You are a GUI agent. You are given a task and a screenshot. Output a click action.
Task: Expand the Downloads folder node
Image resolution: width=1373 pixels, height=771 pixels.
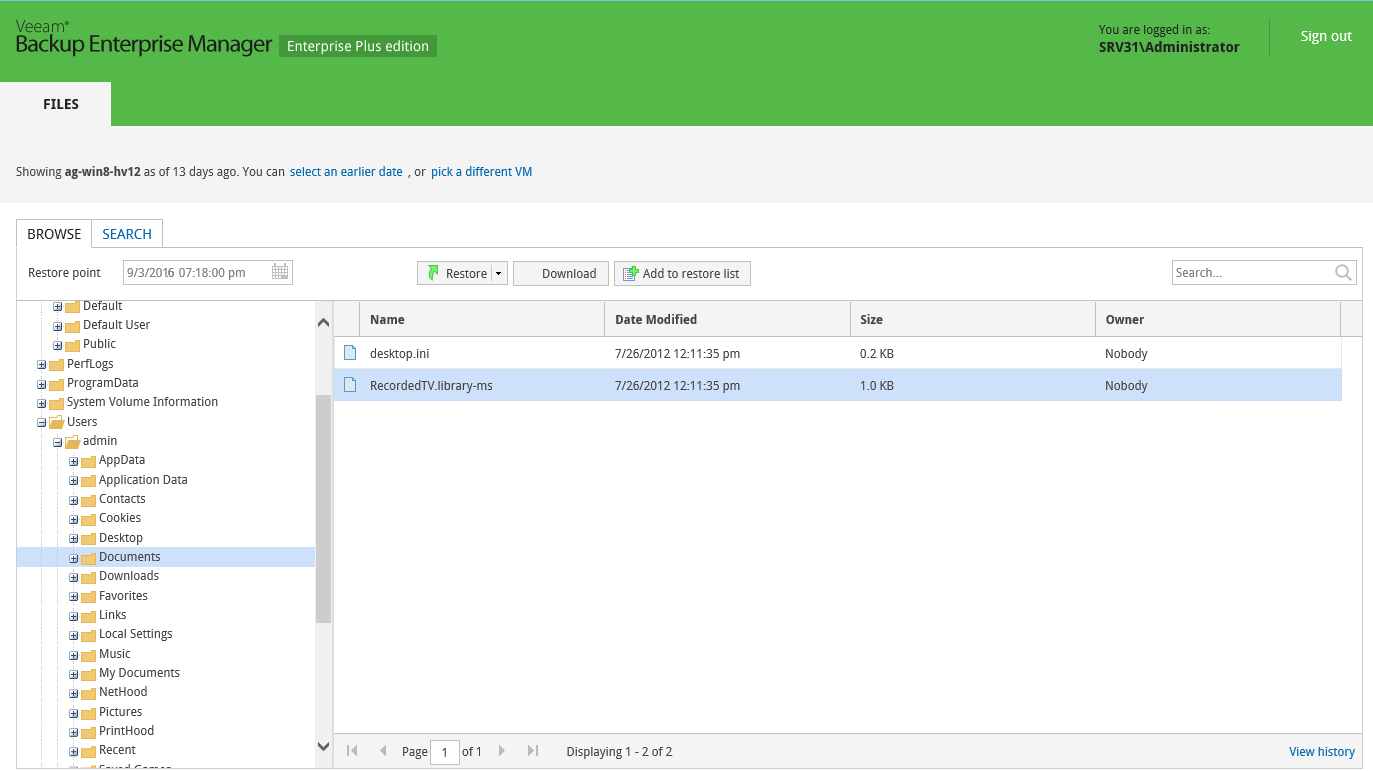pos(74,577)
